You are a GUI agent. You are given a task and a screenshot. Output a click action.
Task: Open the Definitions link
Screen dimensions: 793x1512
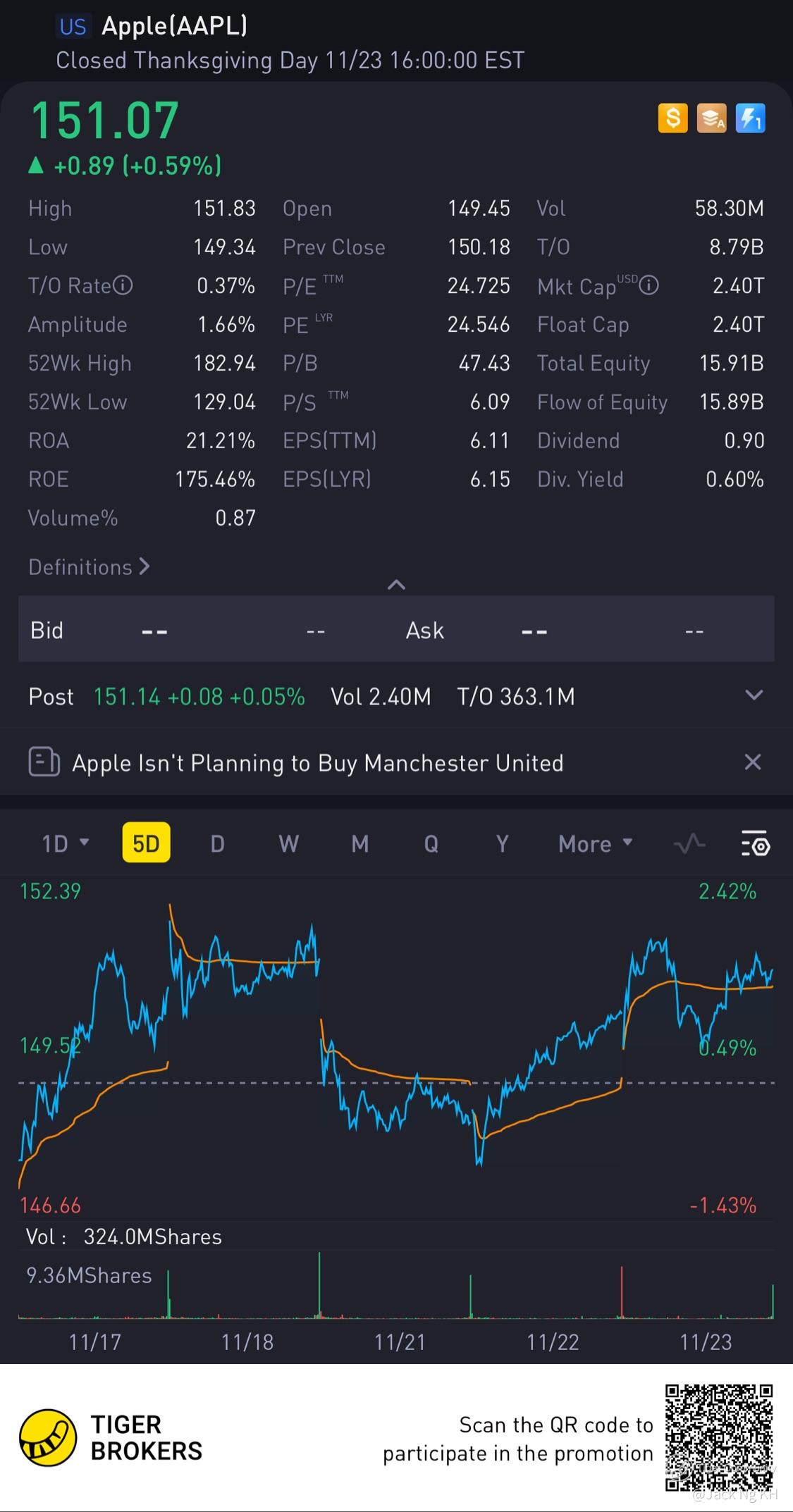(x=89, y=567)
